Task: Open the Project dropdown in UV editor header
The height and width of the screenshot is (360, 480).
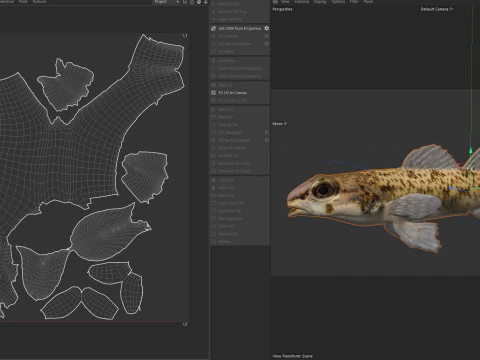Action: tap(166, 2)
